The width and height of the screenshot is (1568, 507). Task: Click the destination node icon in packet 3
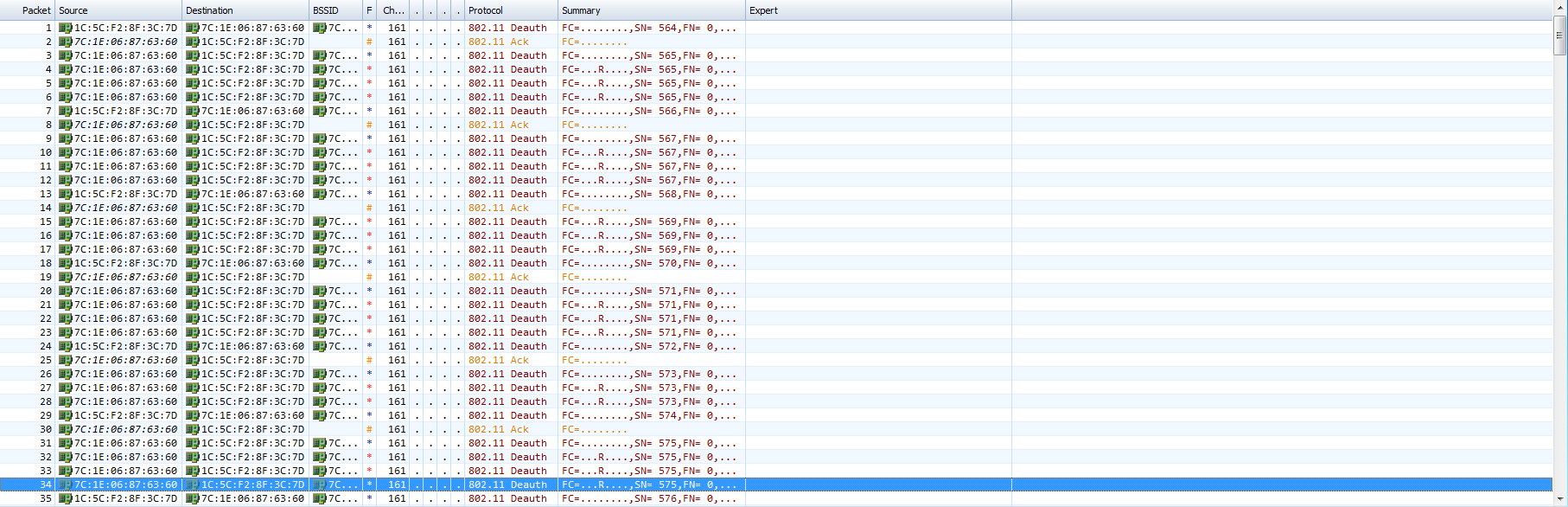click(x=192, y=55)
